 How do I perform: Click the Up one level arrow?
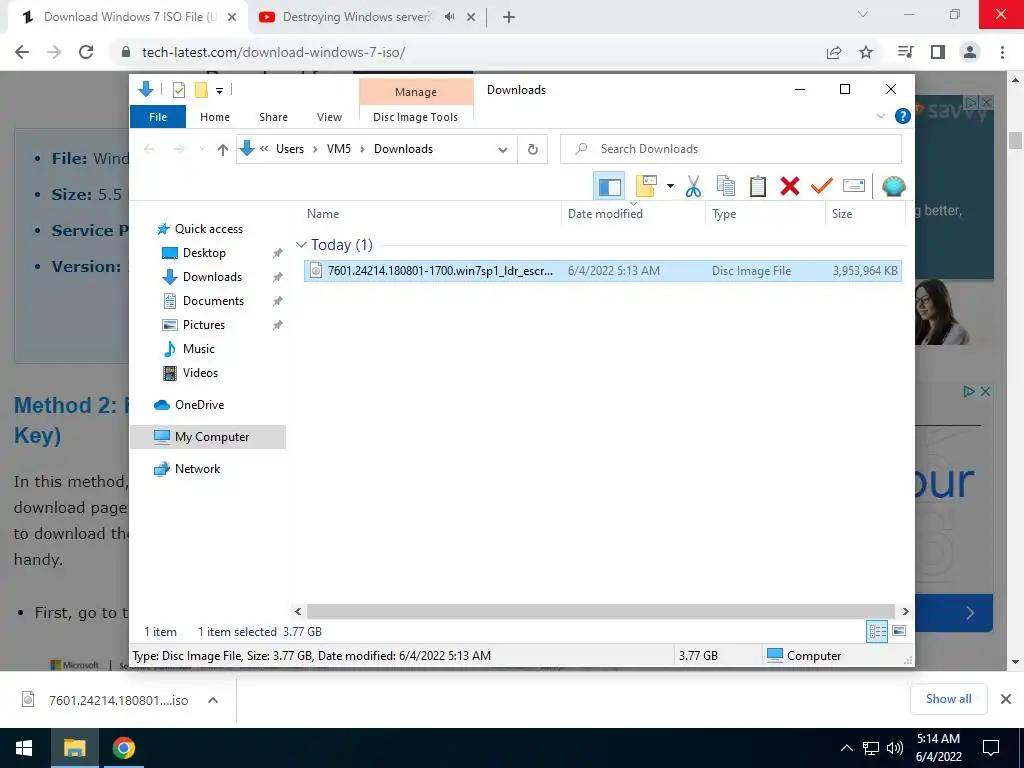pos(223,150)
